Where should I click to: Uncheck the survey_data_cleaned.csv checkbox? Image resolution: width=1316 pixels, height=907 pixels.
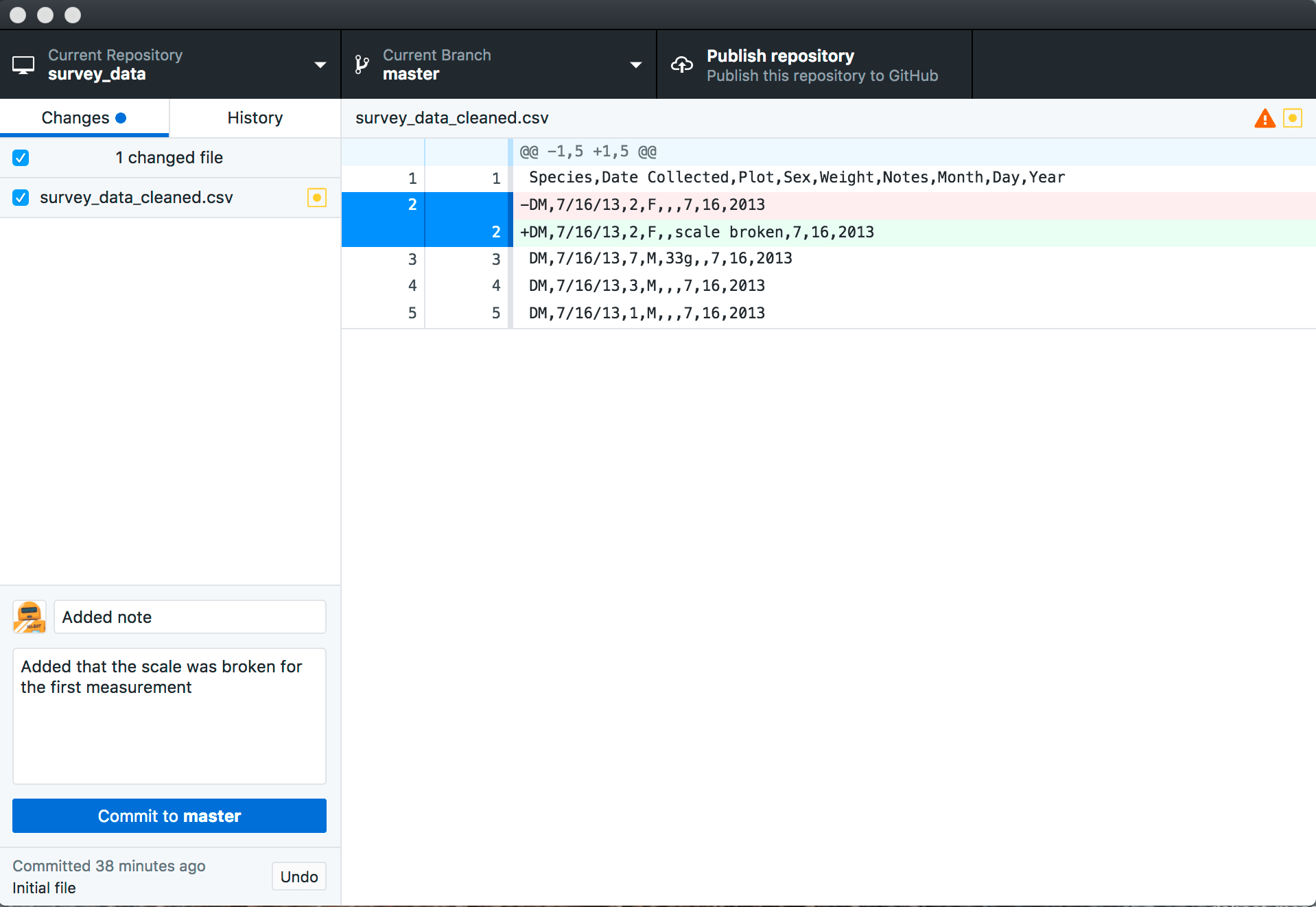21,198
